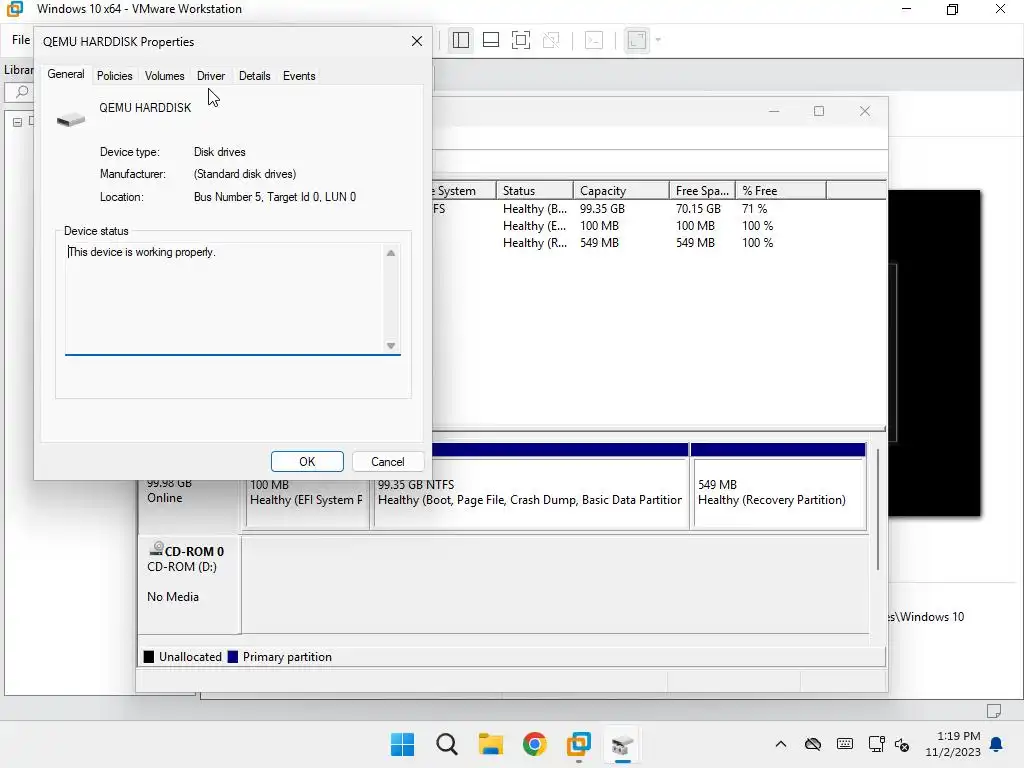Switch to the Events tab
Viewport: 1024px width, 768px height.
pyautogui.click(x=299, y=76)
